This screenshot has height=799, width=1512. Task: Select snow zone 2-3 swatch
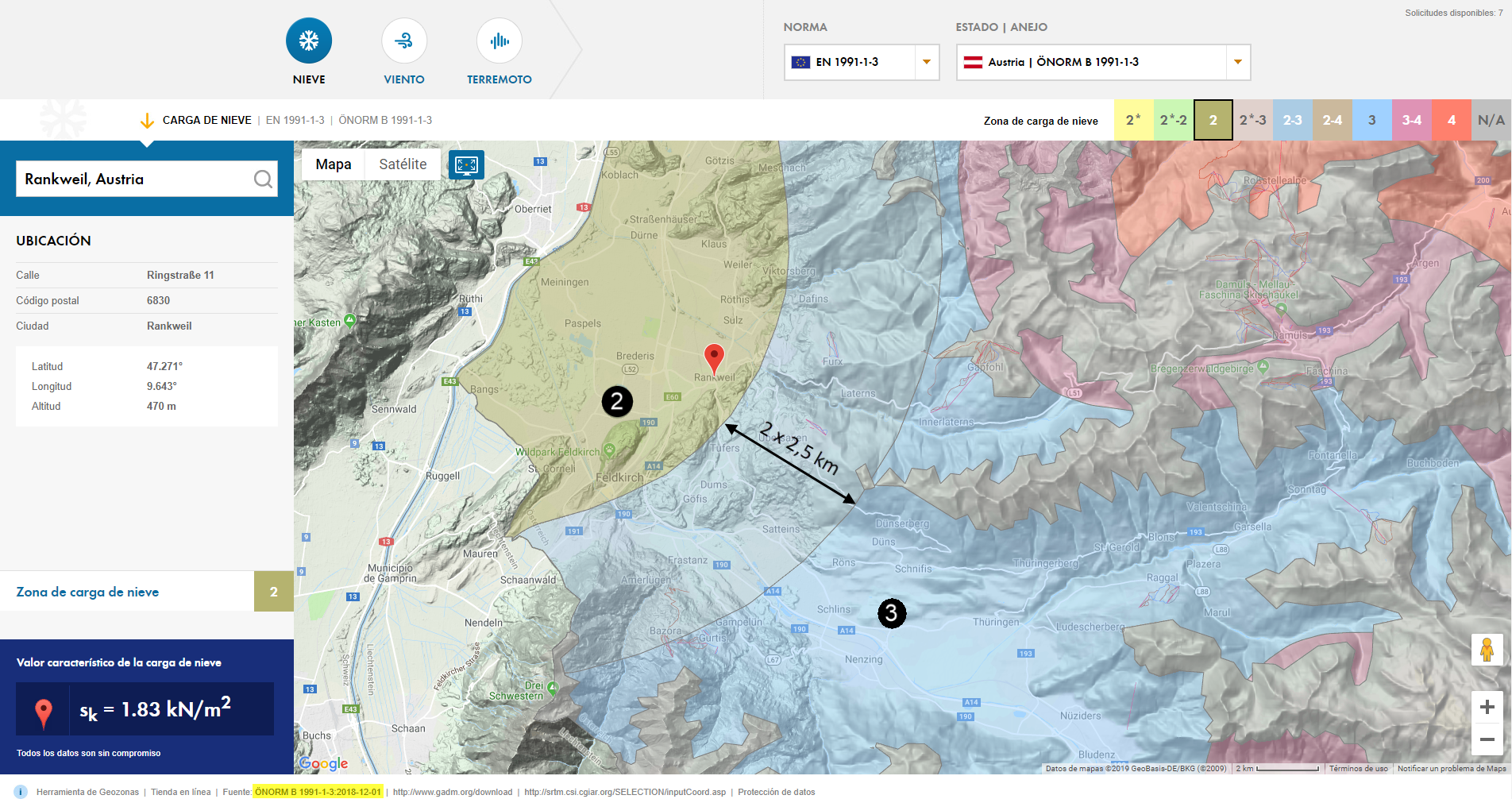(1293, 120)
